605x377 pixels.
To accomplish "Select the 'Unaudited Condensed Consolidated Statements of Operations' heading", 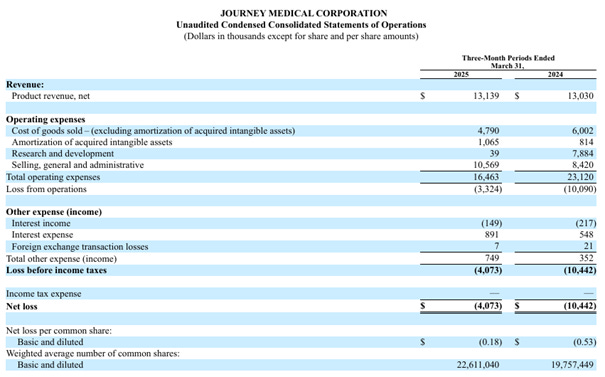I will tap(301, 25).
